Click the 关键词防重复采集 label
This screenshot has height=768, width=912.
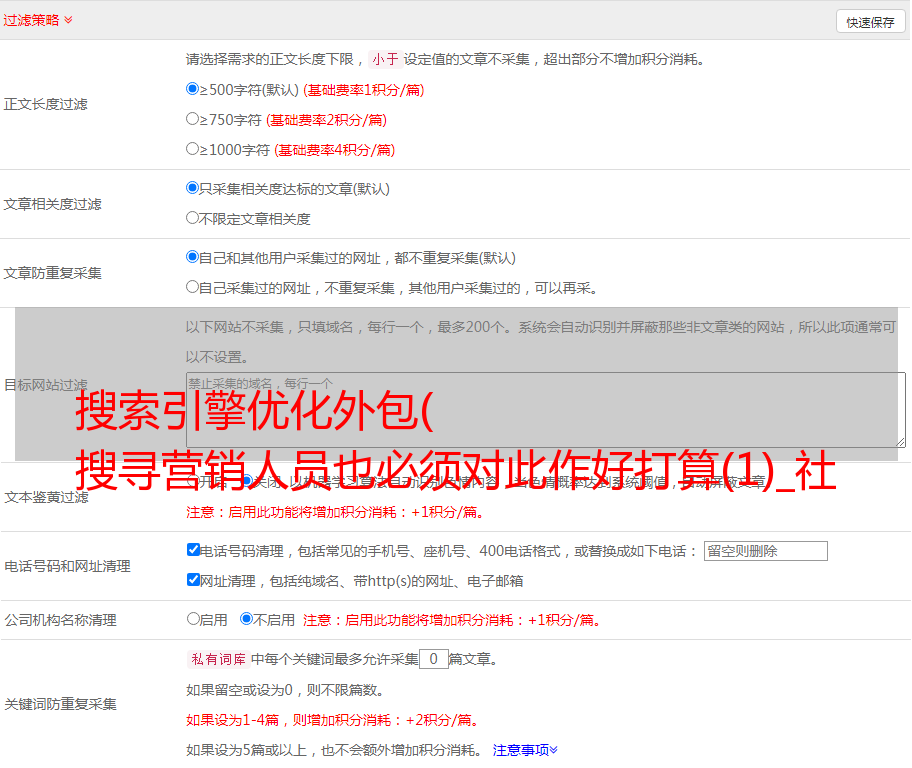pos(60,705)
